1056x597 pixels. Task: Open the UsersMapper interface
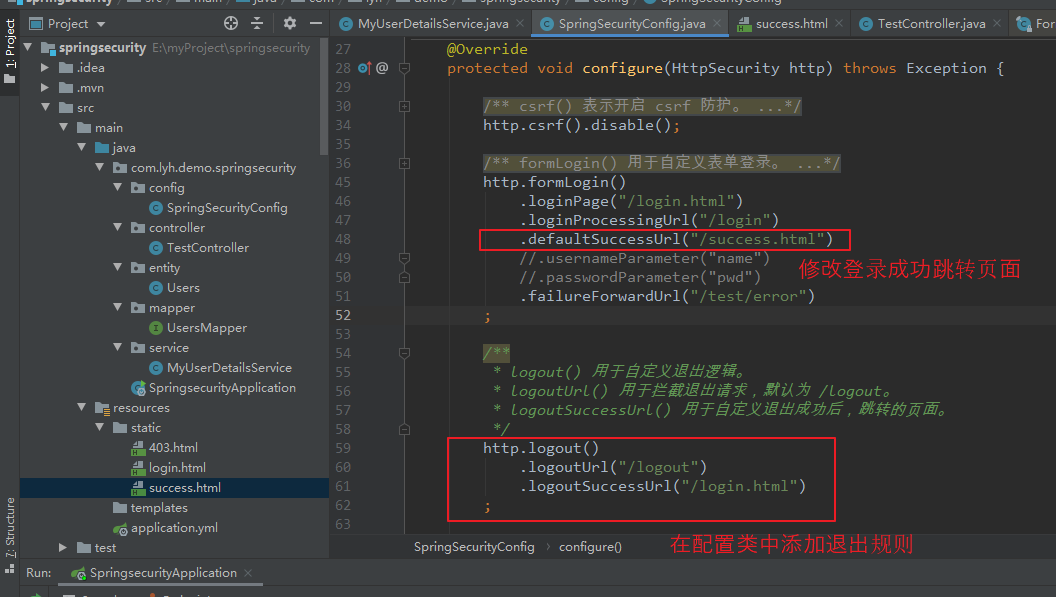click(x=207, y=328)
